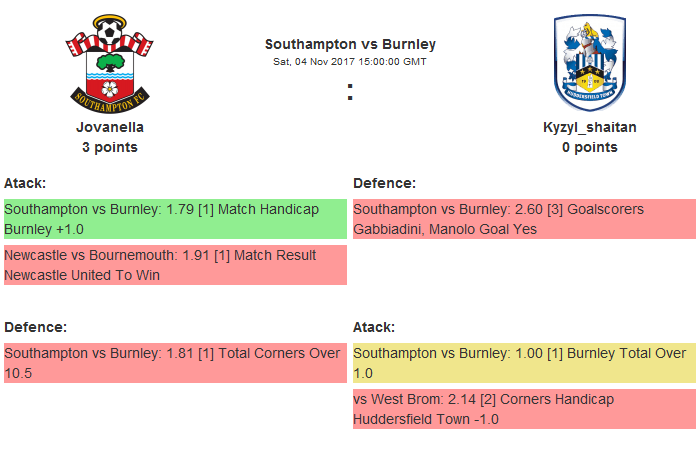700x460 pixels.
Task: Open Jovanella's user profile
Action: 110,127
